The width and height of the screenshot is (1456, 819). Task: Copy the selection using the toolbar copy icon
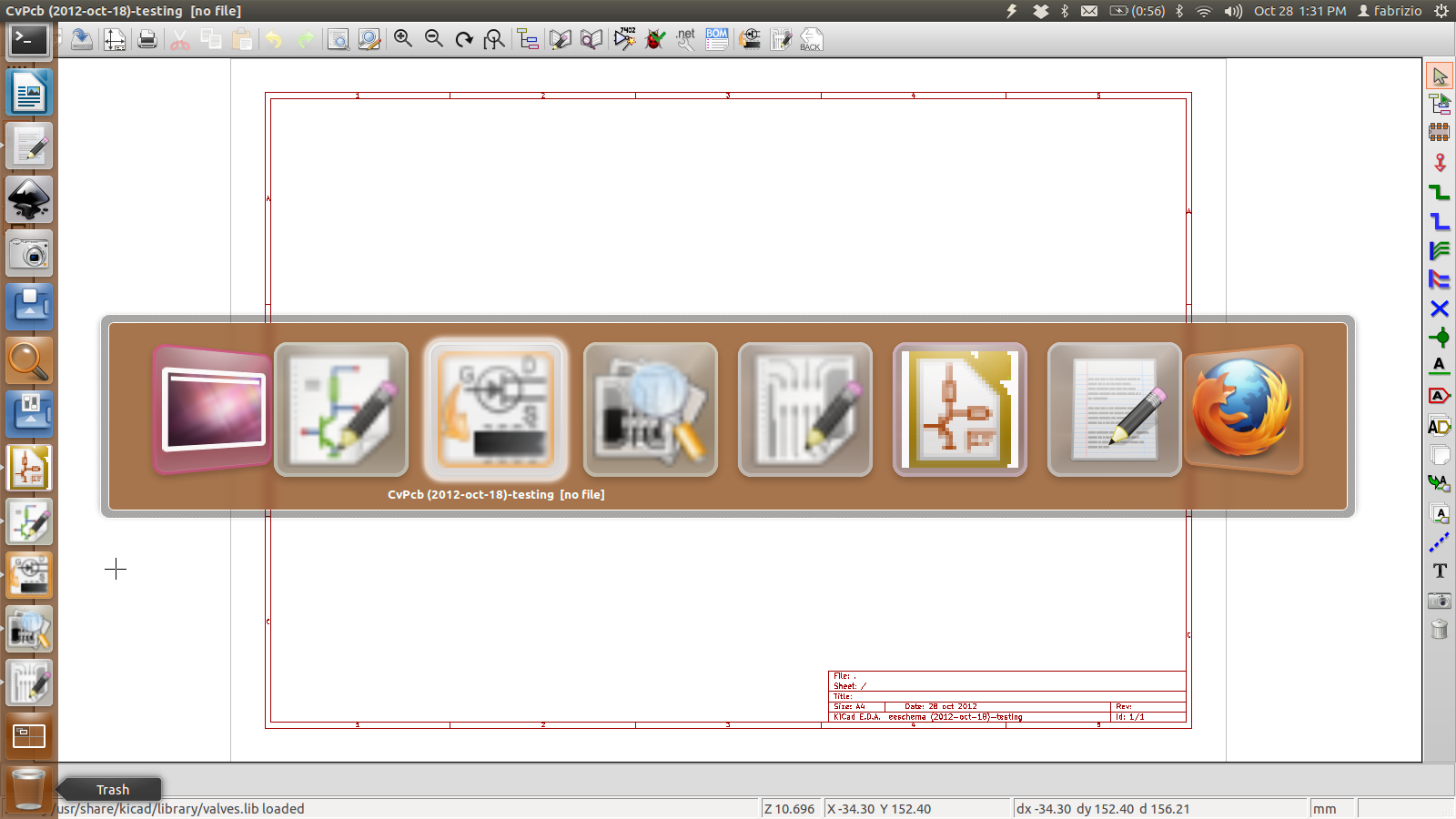pyautogui.click(x=211, y=39)
